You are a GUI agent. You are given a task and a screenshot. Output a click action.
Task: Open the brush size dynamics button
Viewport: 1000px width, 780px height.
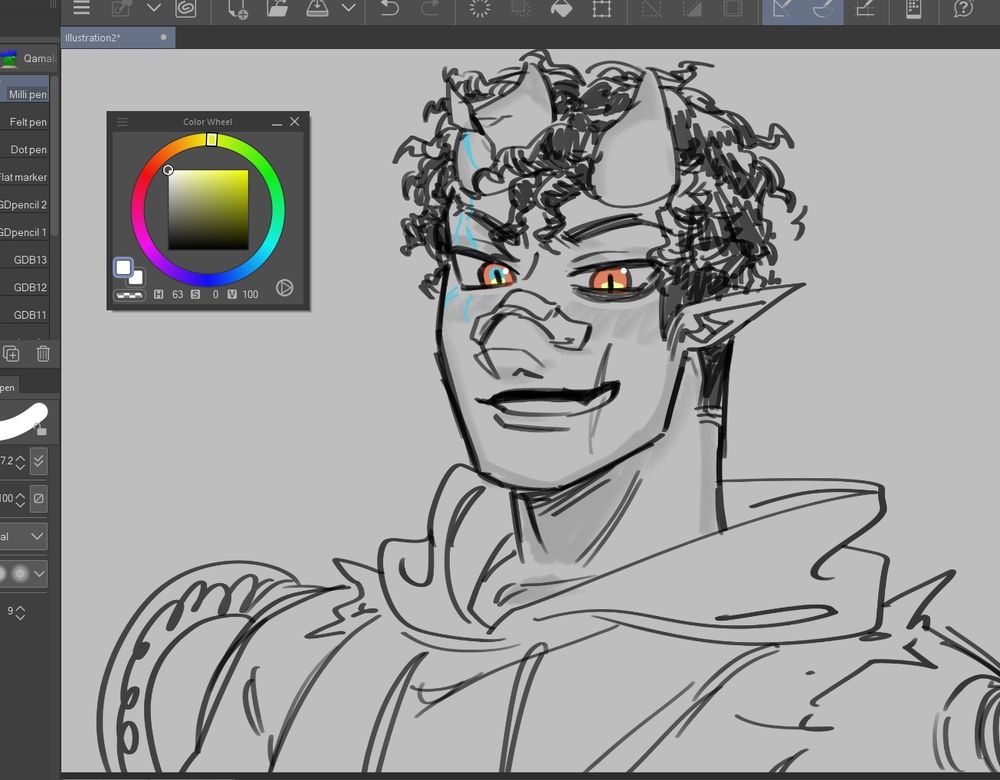coord(39,461)
